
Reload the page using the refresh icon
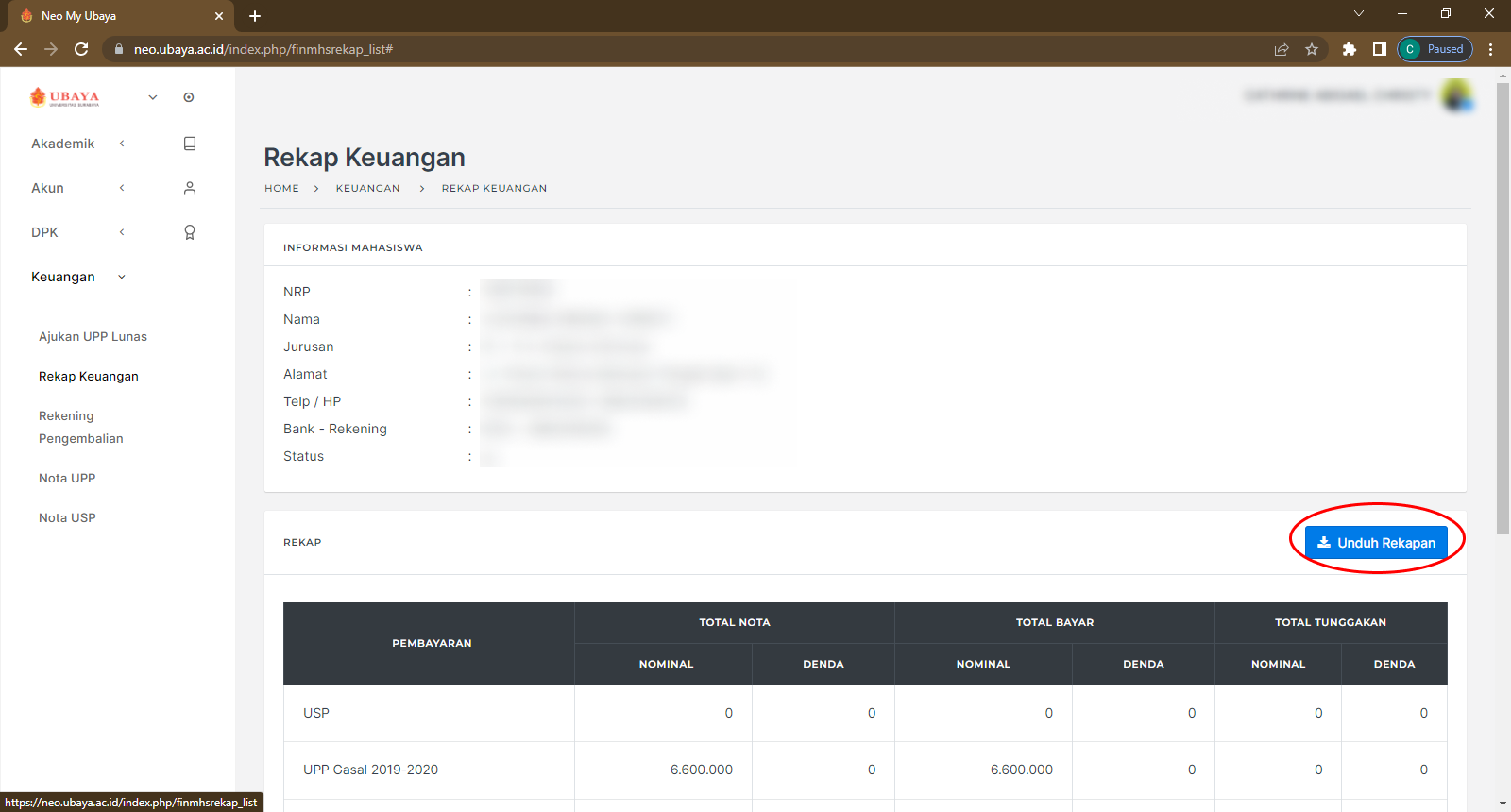81,49
